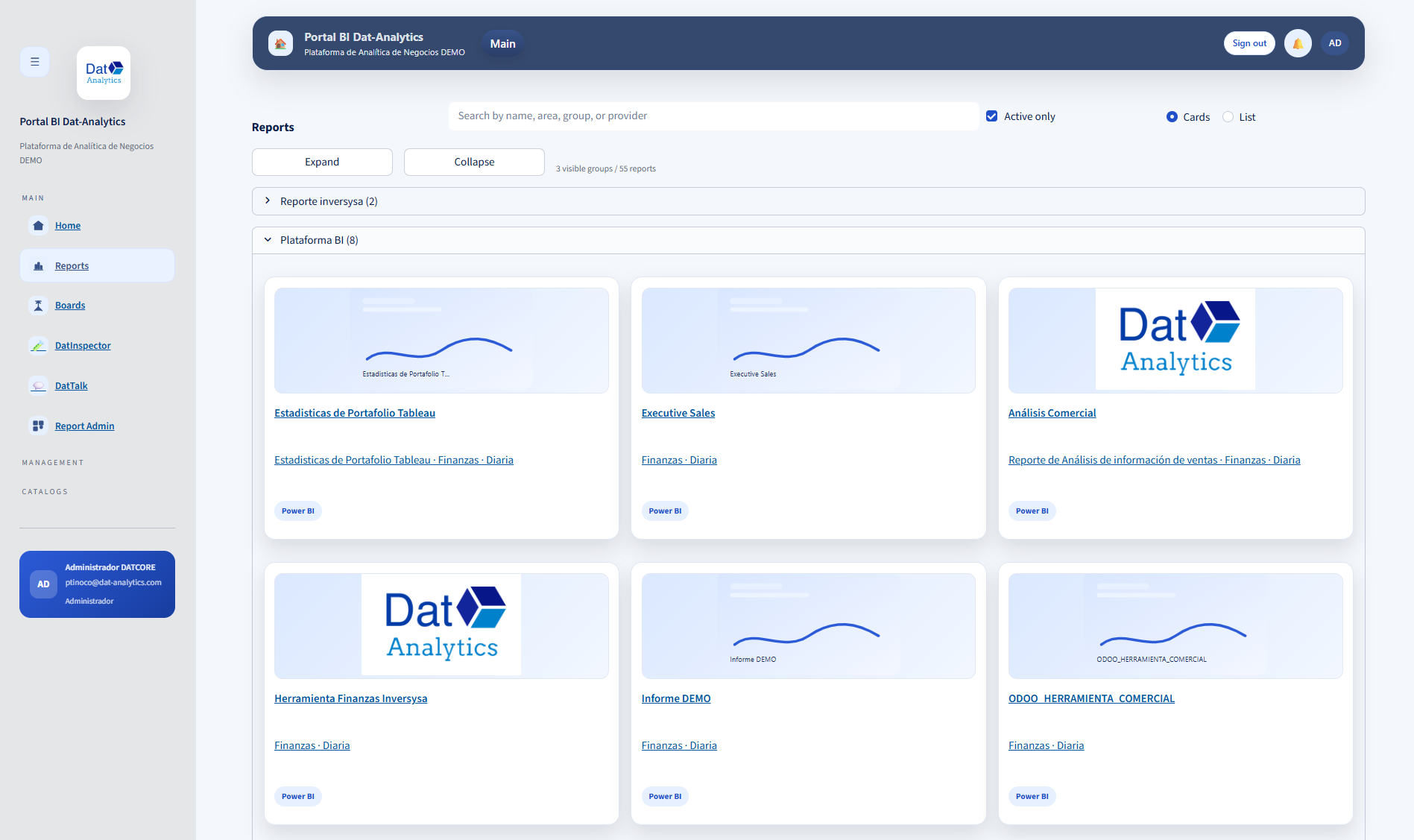Click the Reports chart icon in sidebar
This screenshot has width=1414, height=840.
click(x=39, y=266)
